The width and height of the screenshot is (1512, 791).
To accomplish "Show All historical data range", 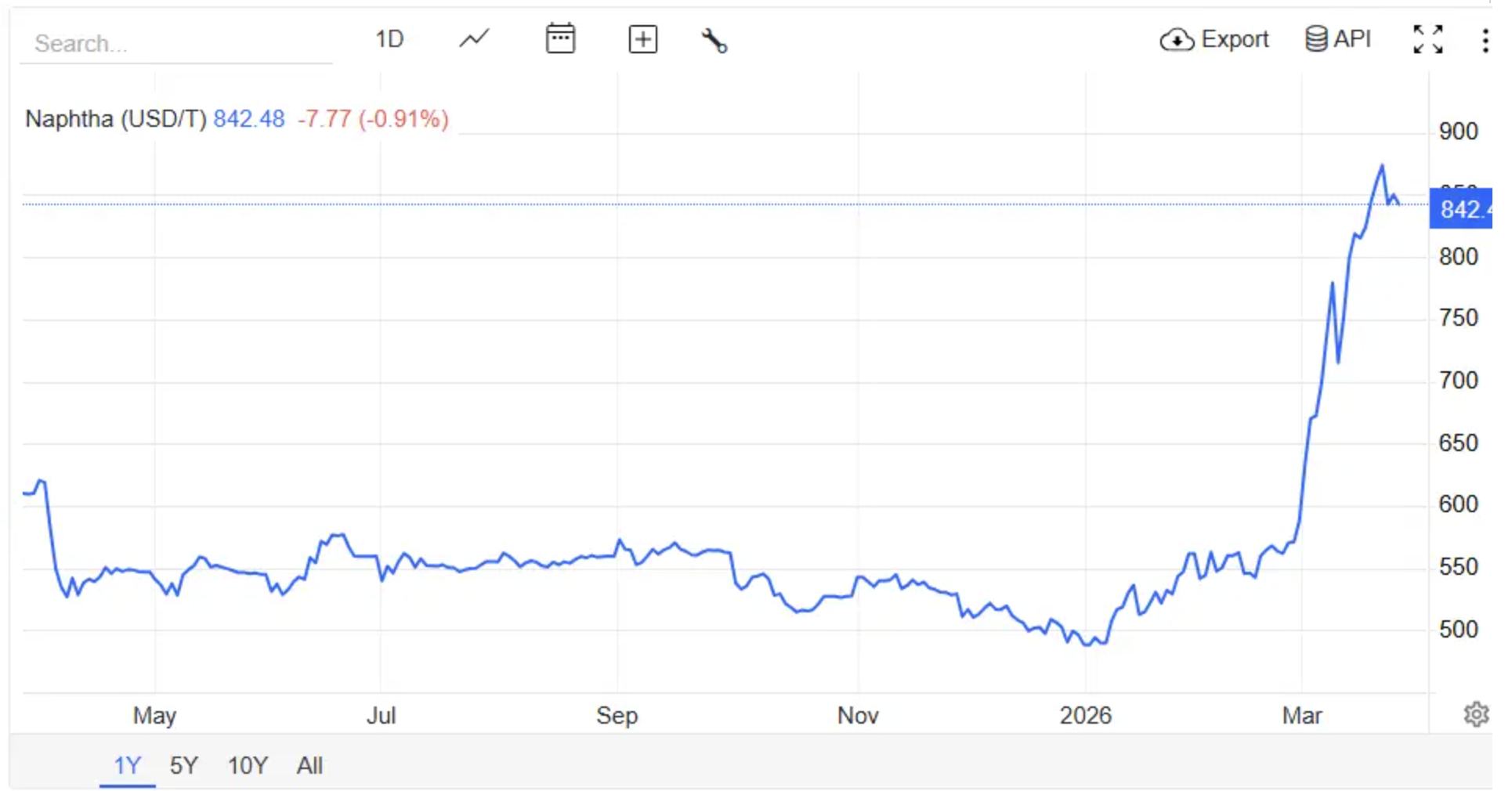I will click(309, 765).
